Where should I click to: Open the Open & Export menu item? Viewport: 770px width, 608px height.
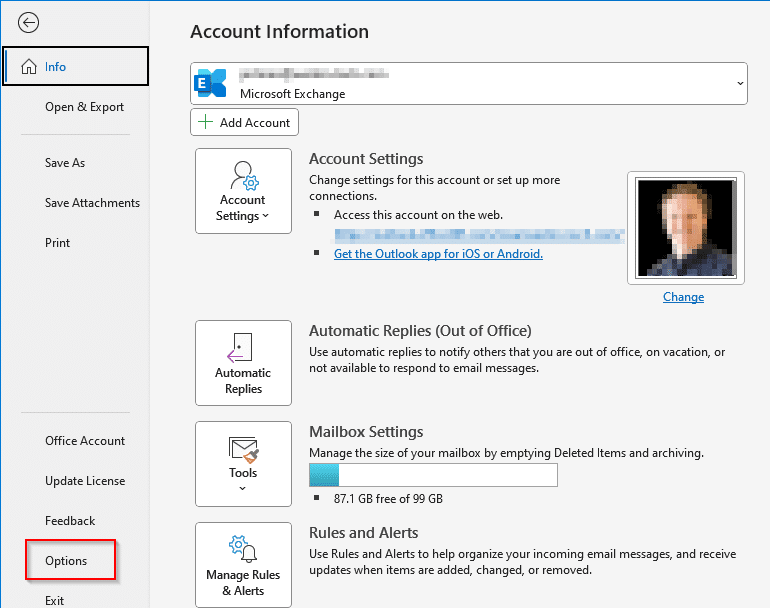pyautogui.click(x=84, y=107)
